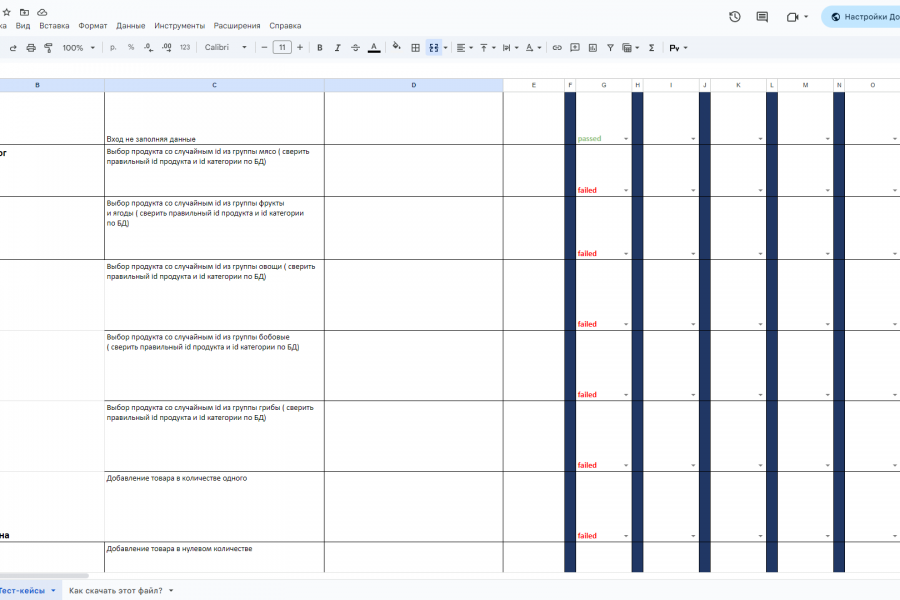This screenshot has width=900, height=600.
Task: Open the Calibri font dropdown
Action: [x=226, y=48]
